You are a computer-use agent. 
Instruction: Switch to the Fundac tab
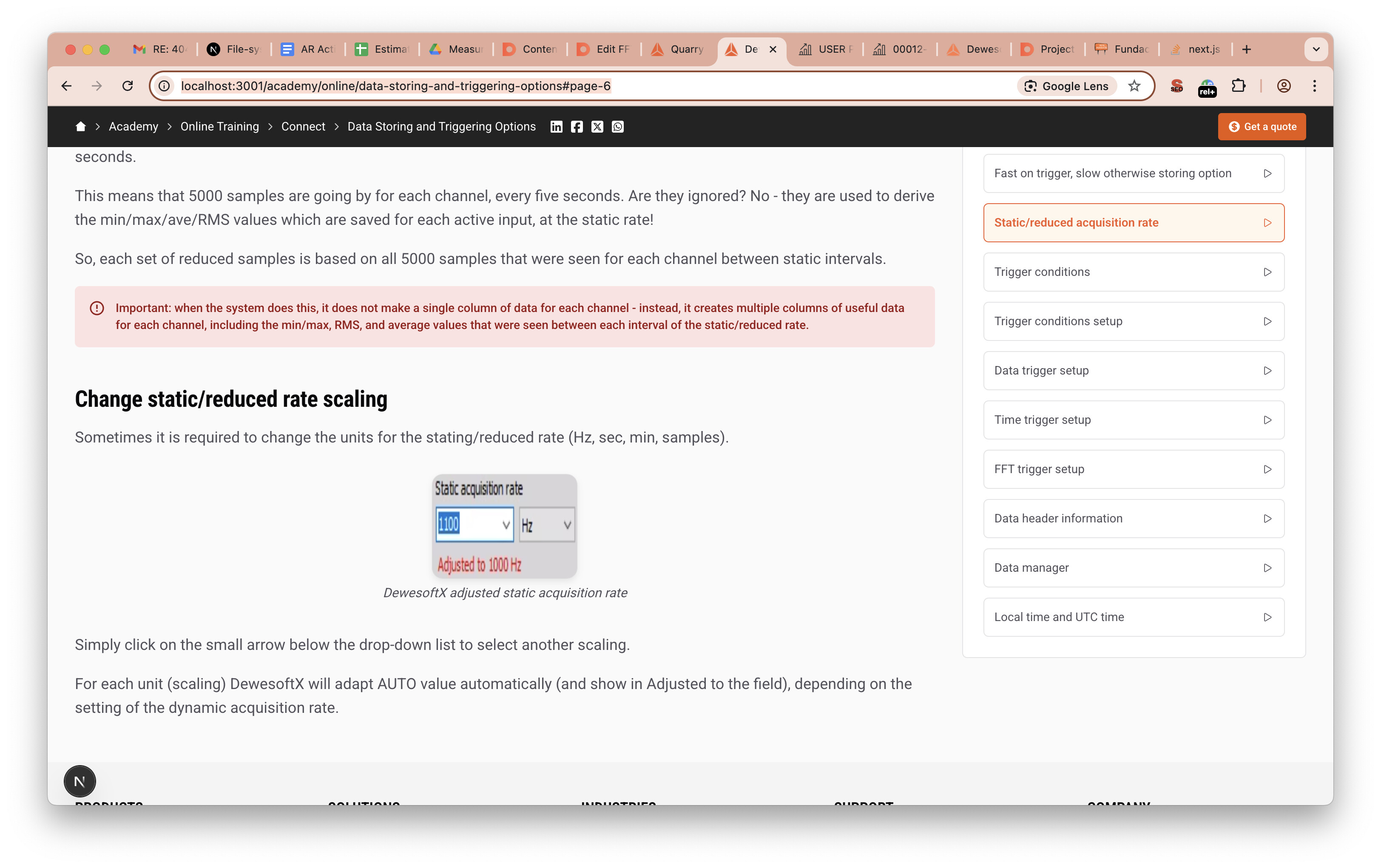tap(1122, 49)
